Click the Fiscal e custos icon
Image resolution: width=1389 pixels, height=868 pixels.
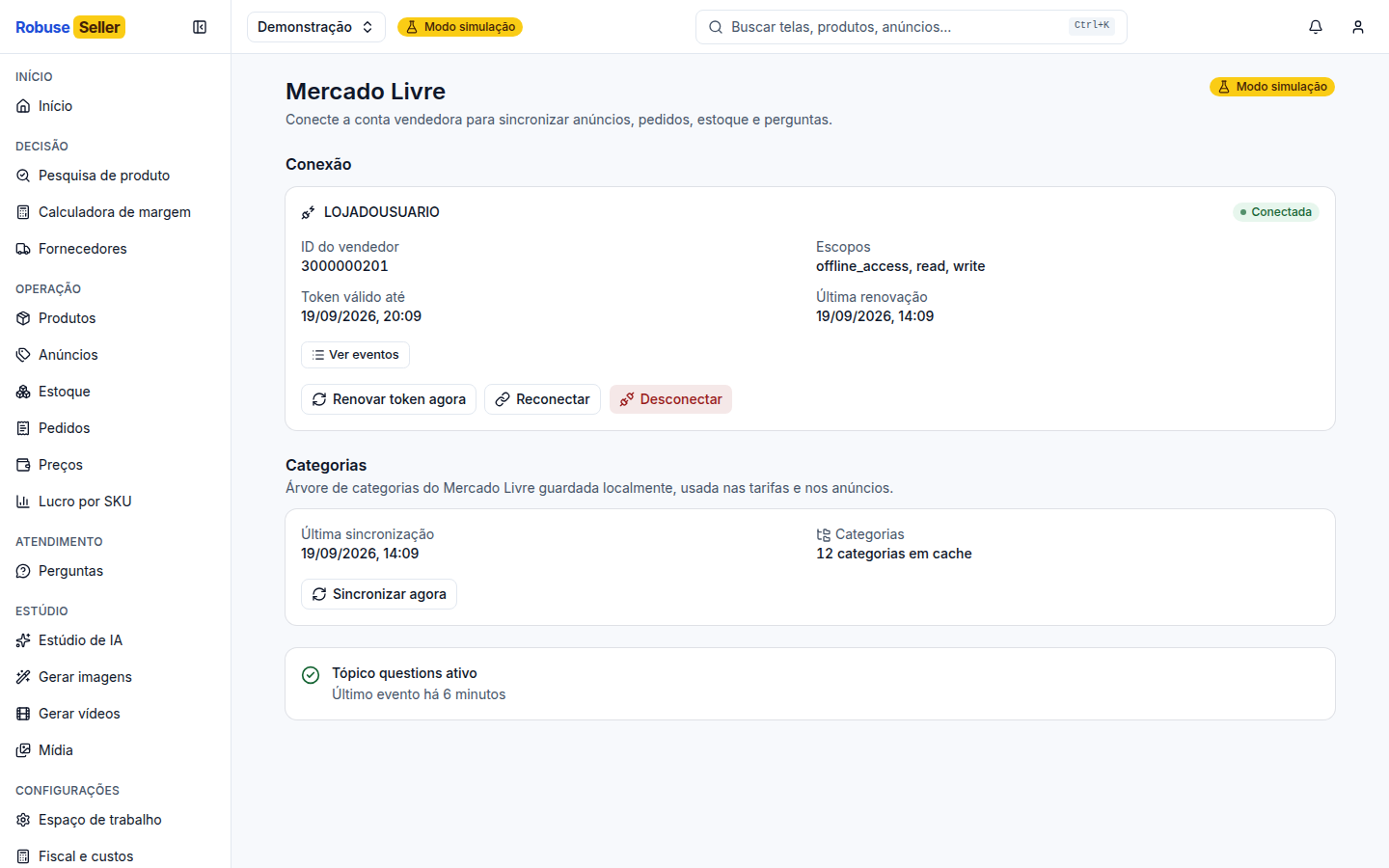pyautogui.click(x=23, y=856)
